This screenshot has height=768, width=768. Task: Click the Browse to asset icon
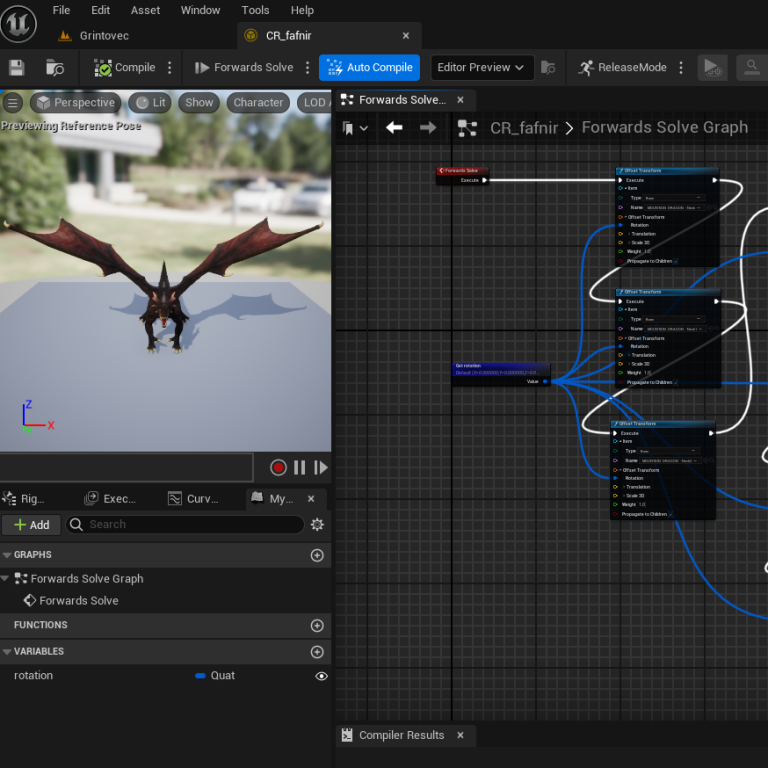[55, 67]
